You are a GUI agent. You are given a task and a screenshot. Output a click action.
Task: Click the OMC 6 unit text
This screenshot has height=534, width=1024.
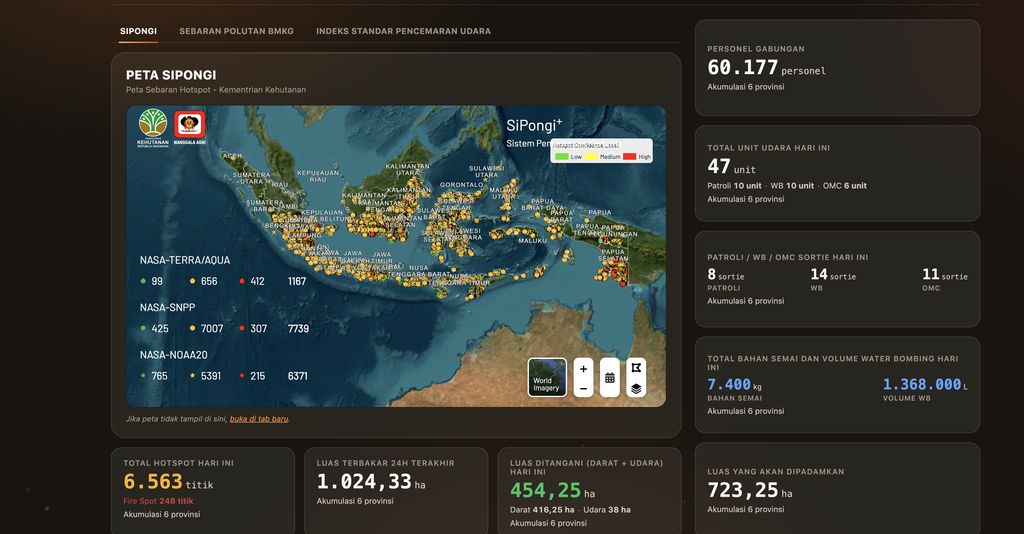(845, 186)
